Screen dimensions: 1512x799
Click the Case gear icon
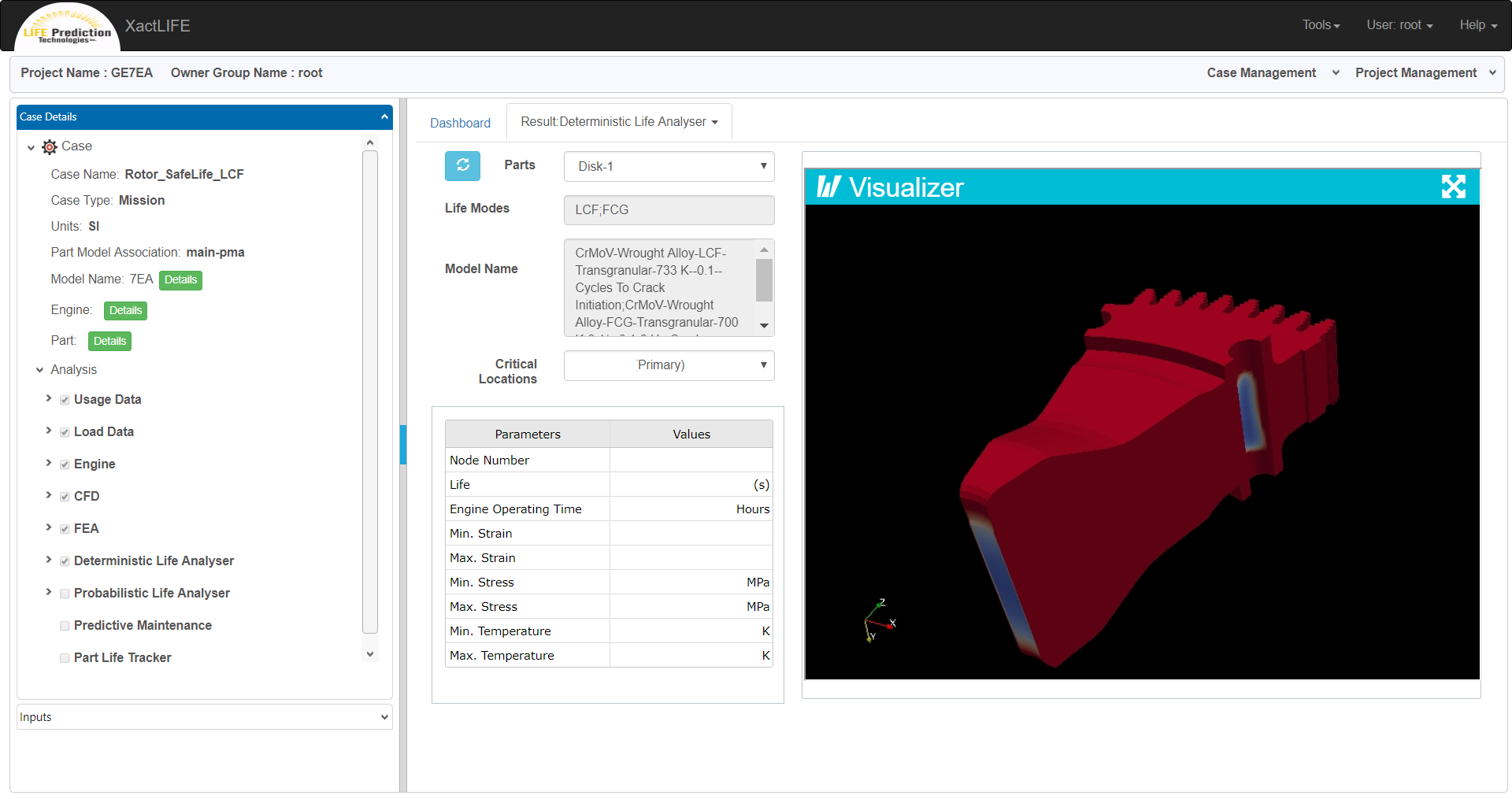point(50,147)
